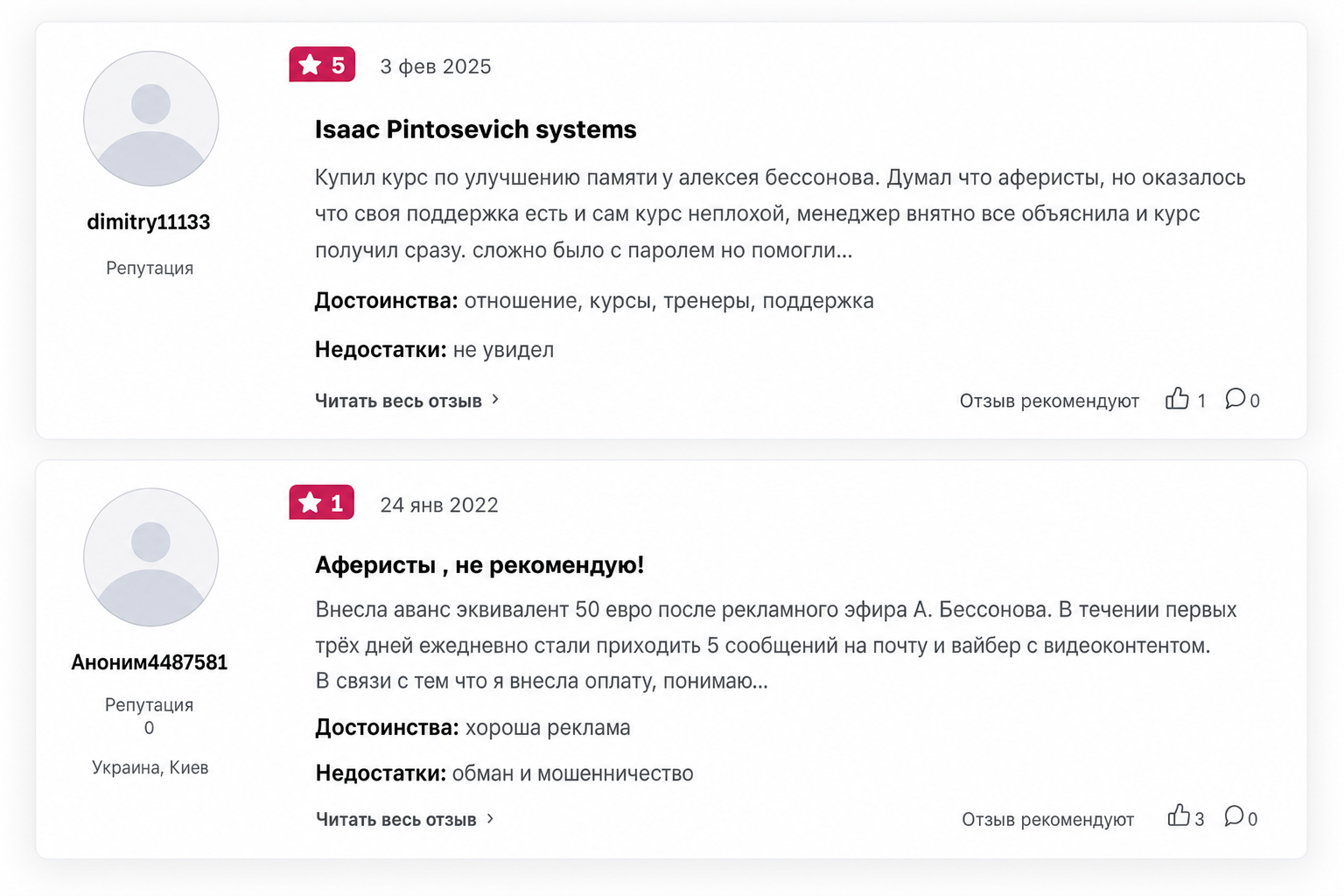The image size is (1344, 896).
Task: Expand second review via Читать весь отзыв
Action: coord(395,820)
